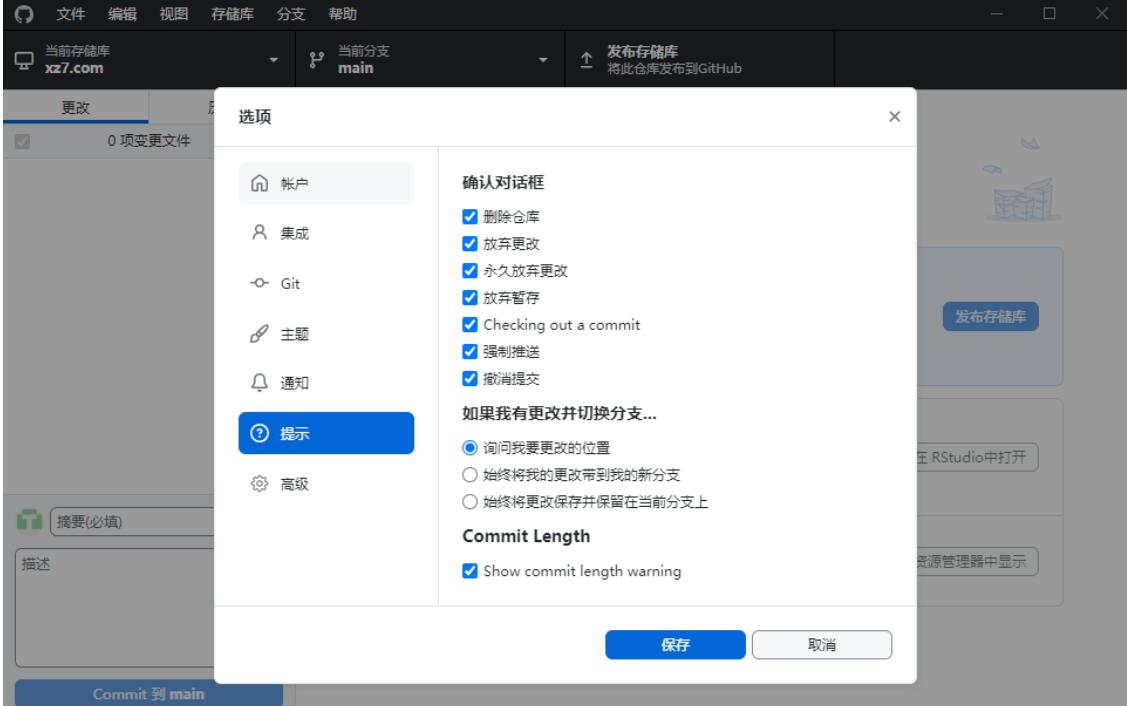
Task: Click the 通知 bell icon
Action: (260, 384)
